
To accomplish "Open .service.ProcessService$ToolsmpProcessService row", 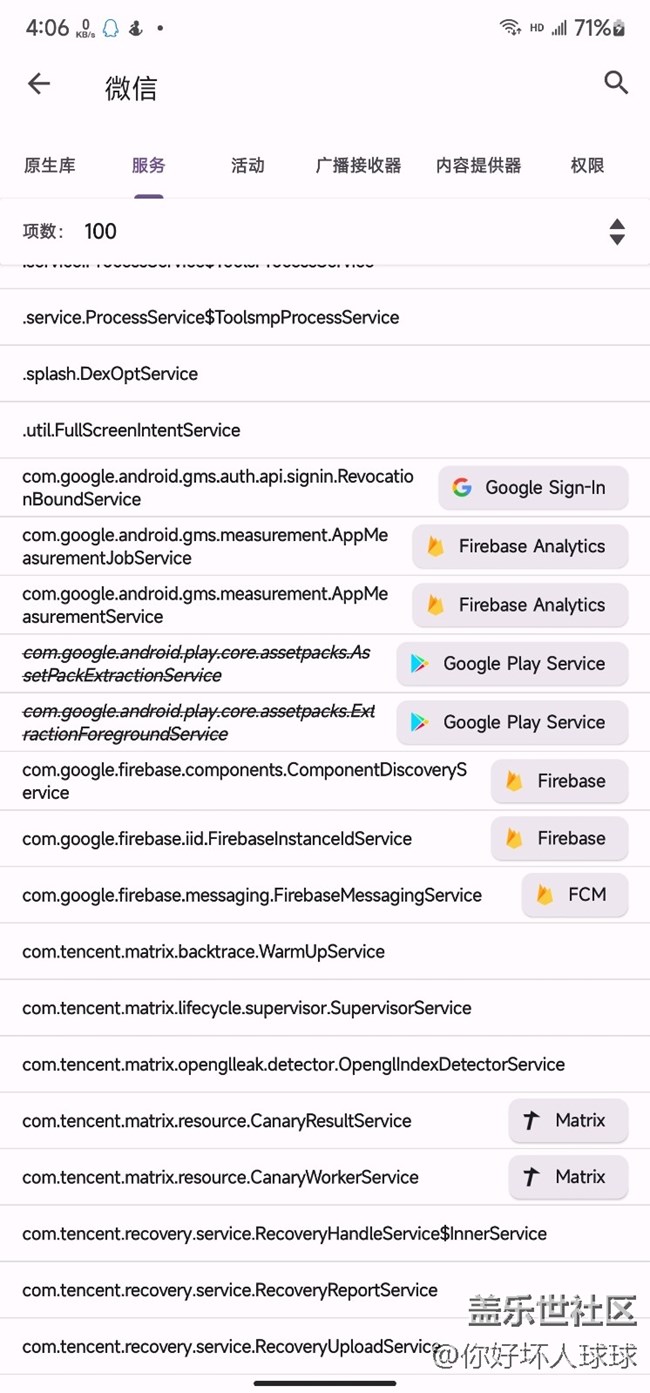I will point(325,318).
